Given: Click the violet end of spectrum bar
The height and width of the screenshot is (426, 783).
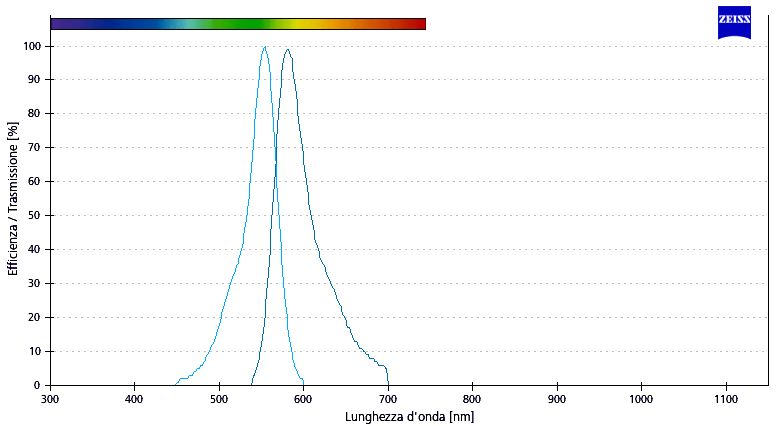Looking at the screenshot, I should (58, 24).
